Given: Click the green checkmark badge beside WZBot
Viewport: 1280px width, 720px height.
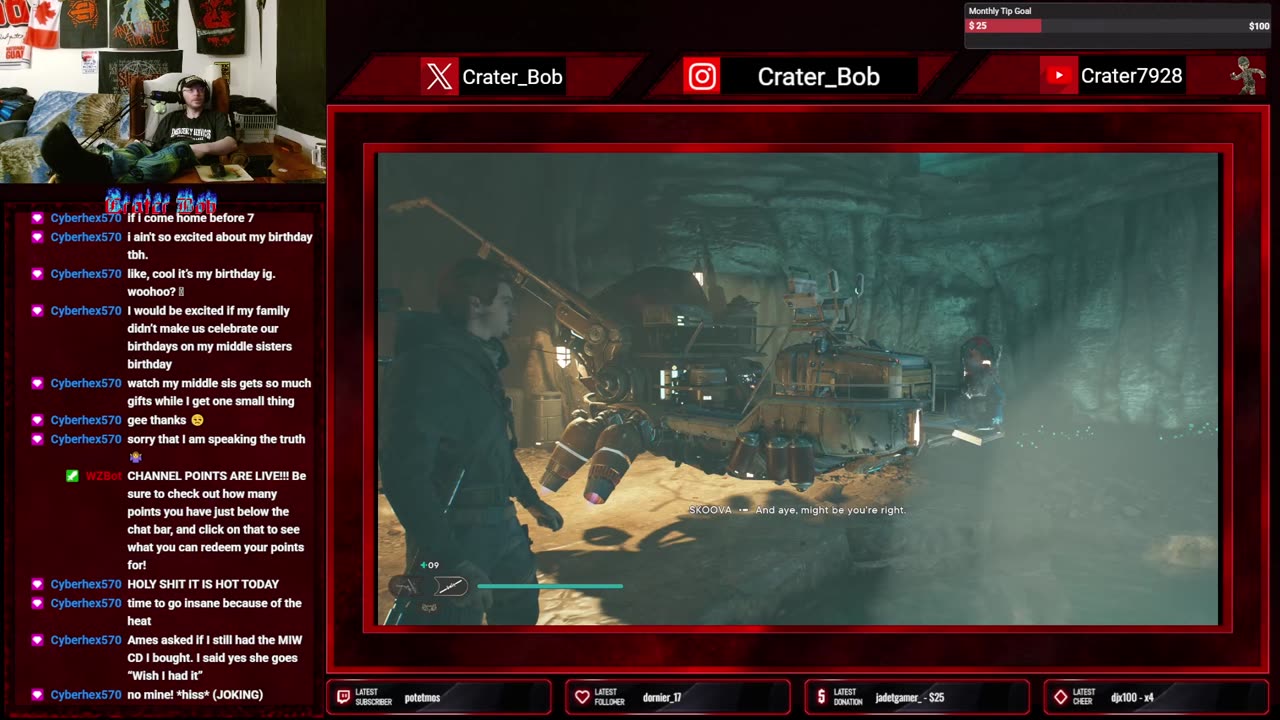Looking at the screenshot, I should [x=72, y=476].
